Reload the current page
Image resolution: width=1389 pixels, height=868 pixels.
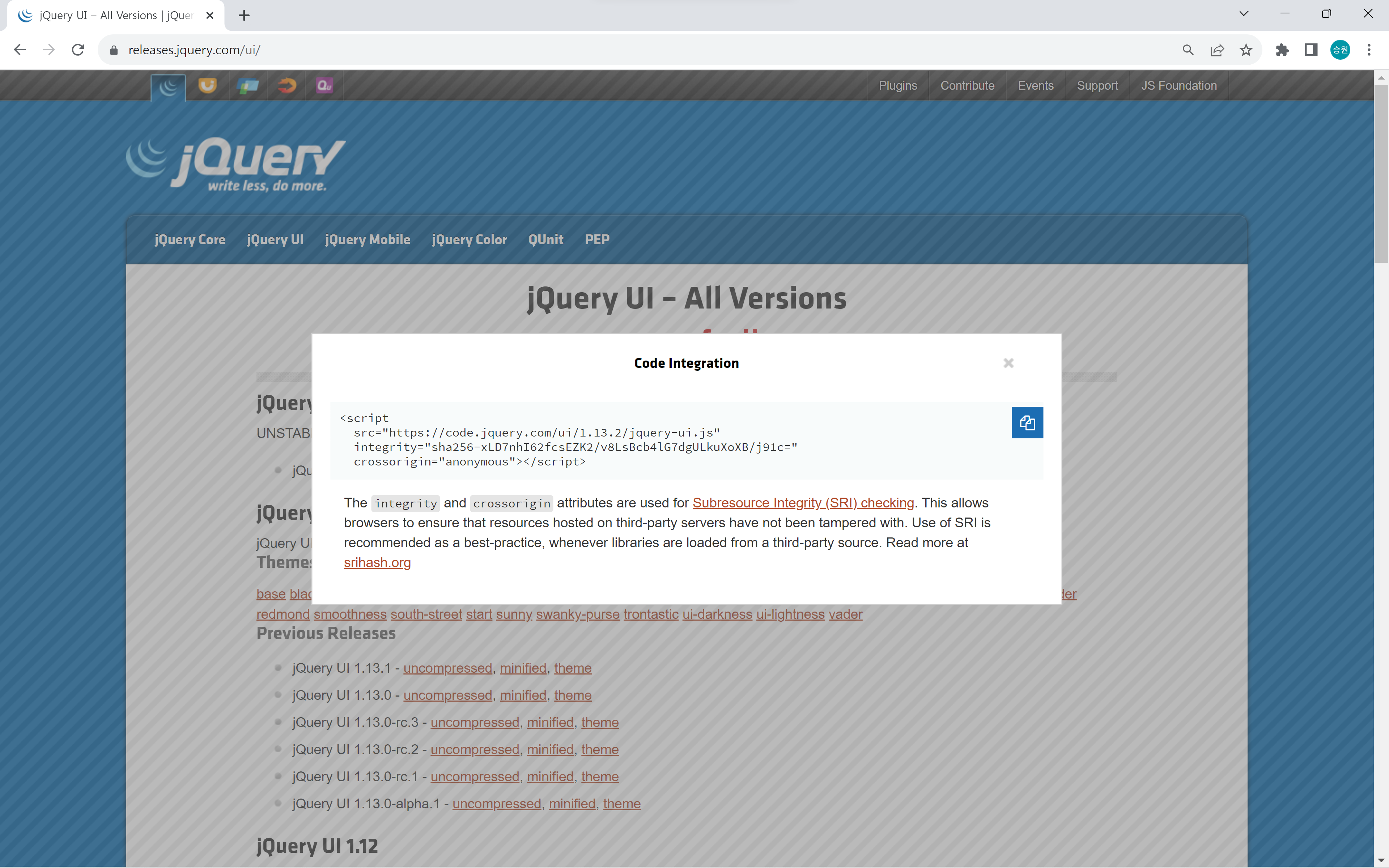tap(78, 50)
